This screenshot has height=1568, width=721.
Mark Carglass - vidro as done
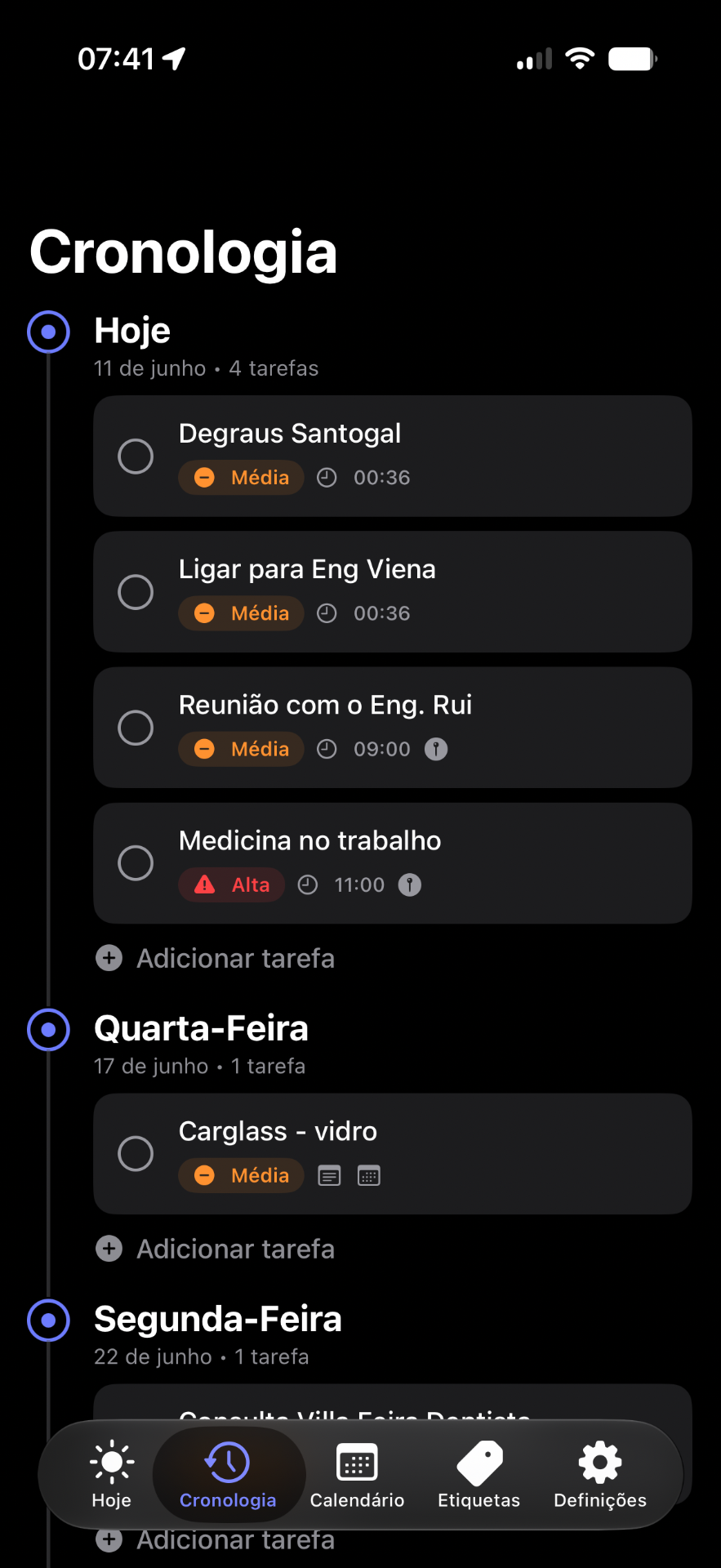(136, 1153)
